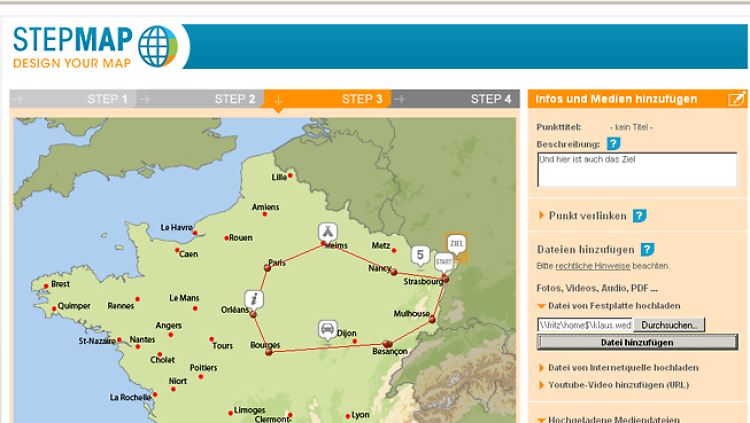This screenshot has height=423, width=750.
Task: Open help icon next to Beschreibung
Action: [614, 143]
